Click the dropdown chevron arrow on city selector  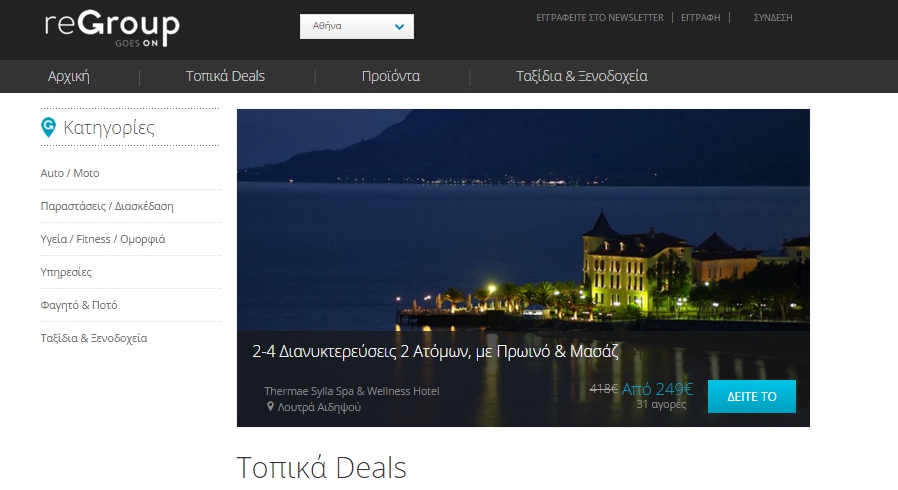[399, 26]
